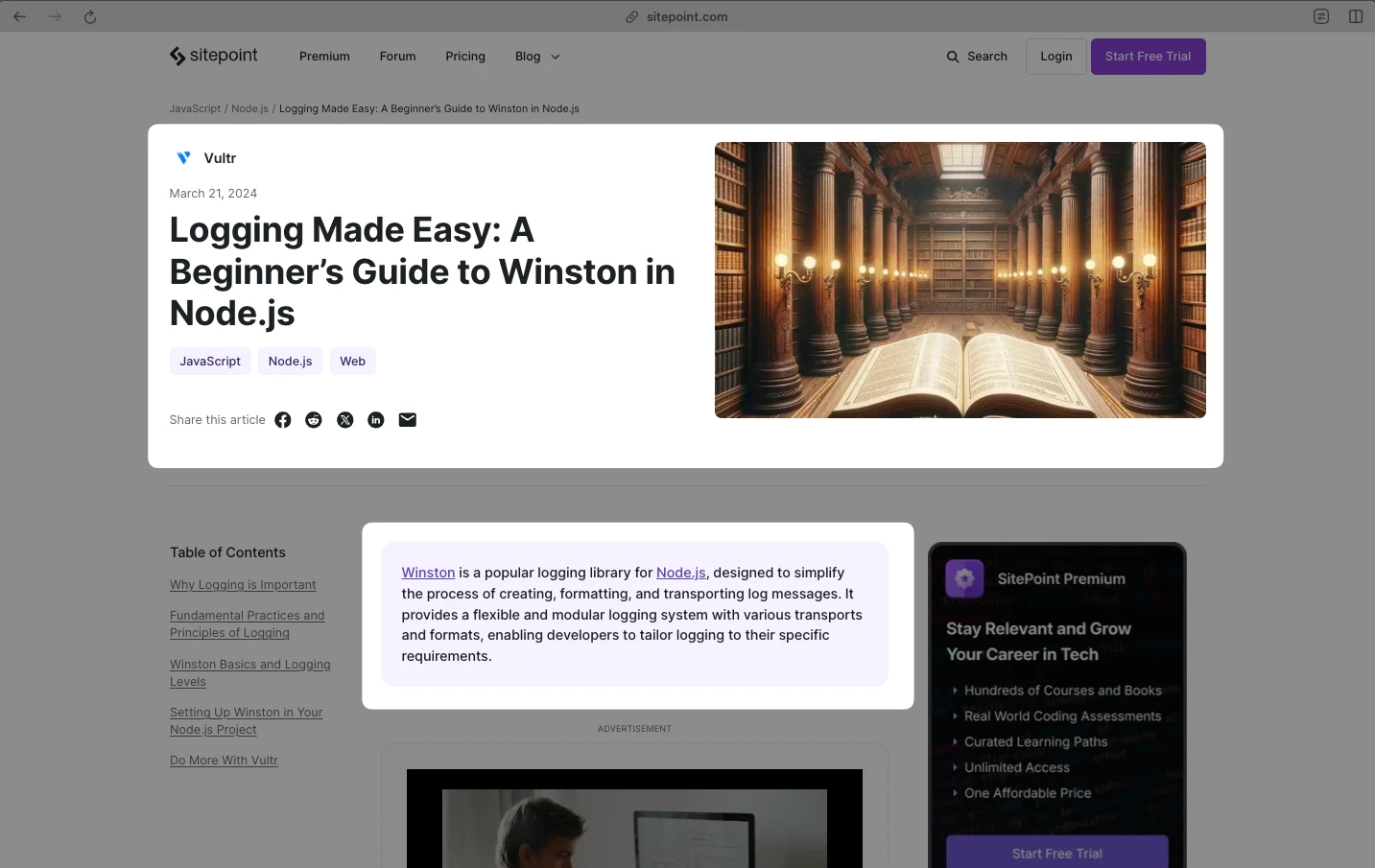Click the sitepoint.com address bar
Viewport: 1375px width, 868px height.
tap(687, 16)
